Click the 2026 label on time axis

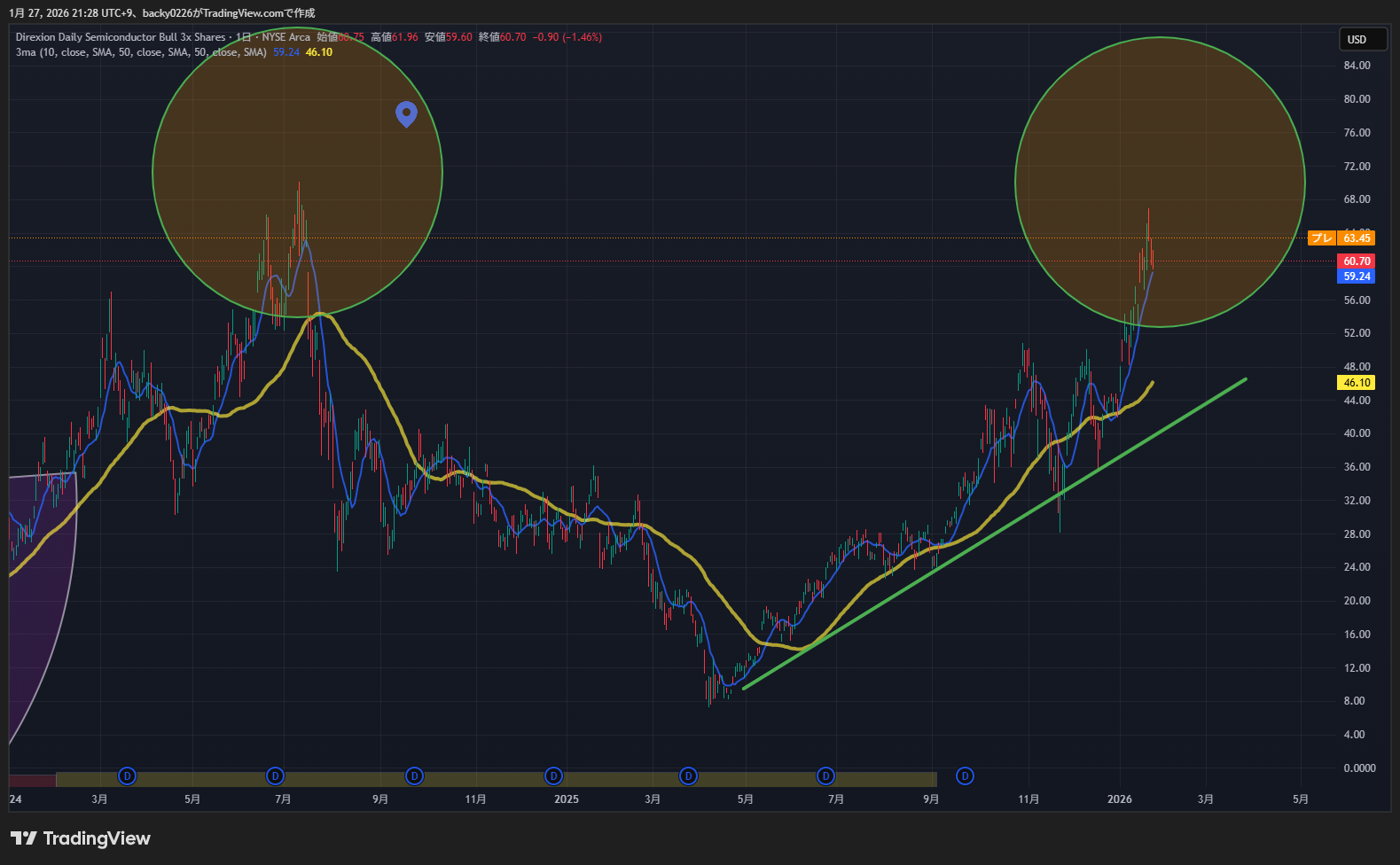click(x=1120, y=799)
